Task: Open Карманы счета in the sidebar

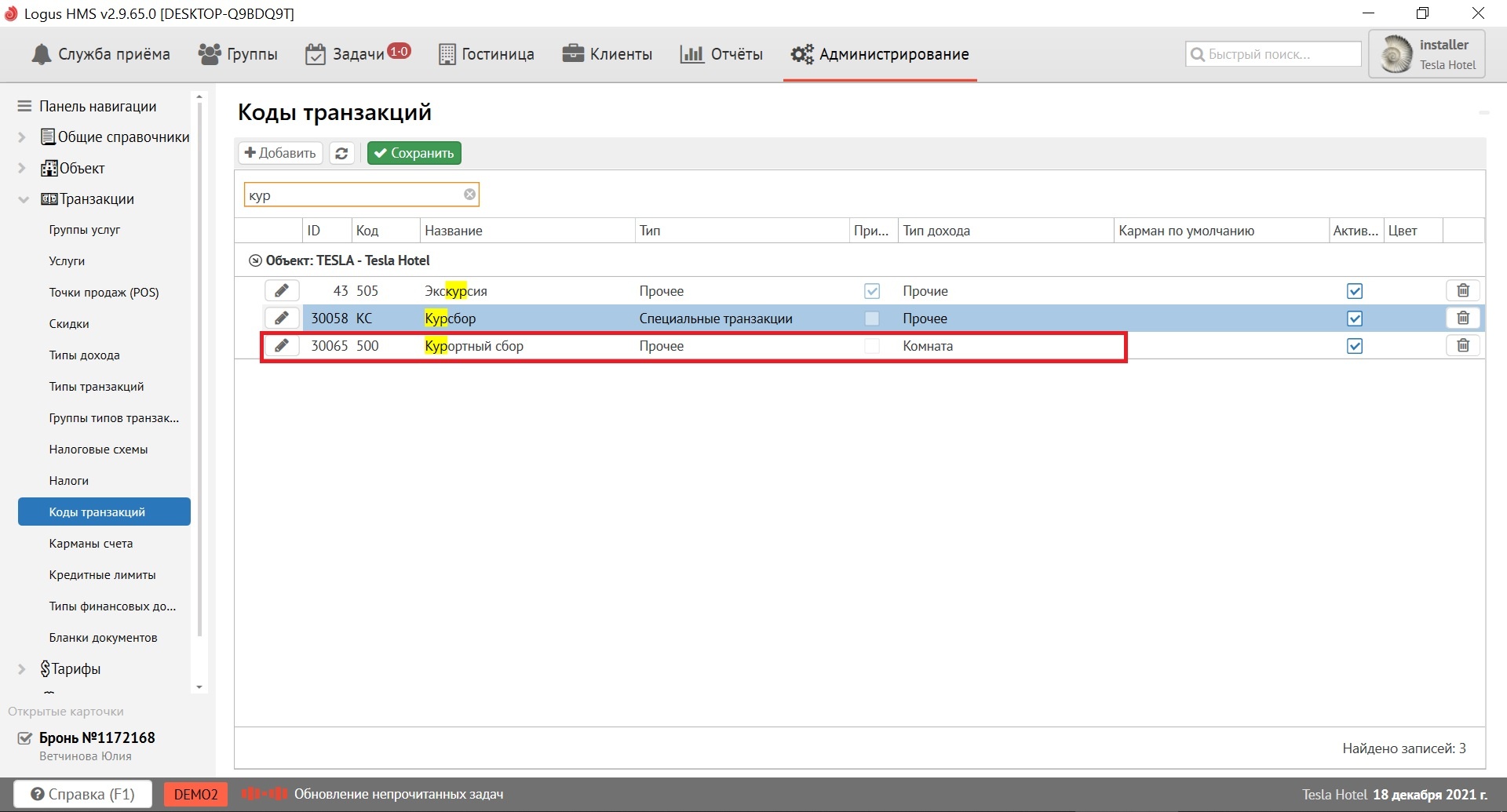Action: click(x=91, y=544)
